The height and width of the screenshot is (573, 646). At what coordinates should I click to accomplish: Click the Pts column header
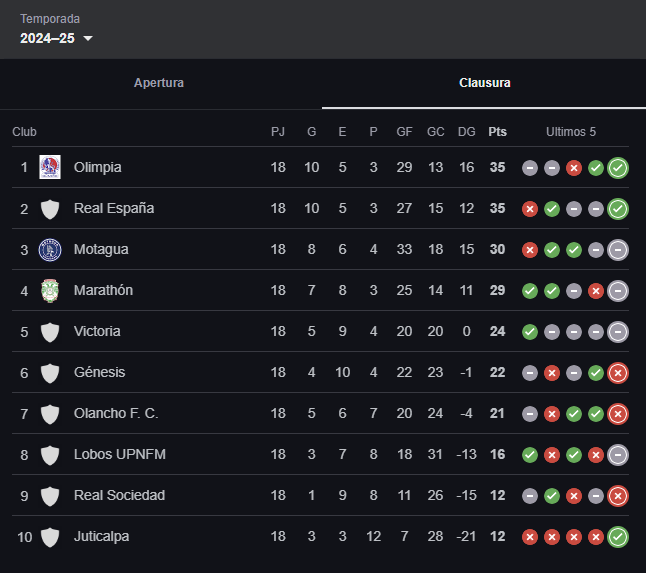497,132
